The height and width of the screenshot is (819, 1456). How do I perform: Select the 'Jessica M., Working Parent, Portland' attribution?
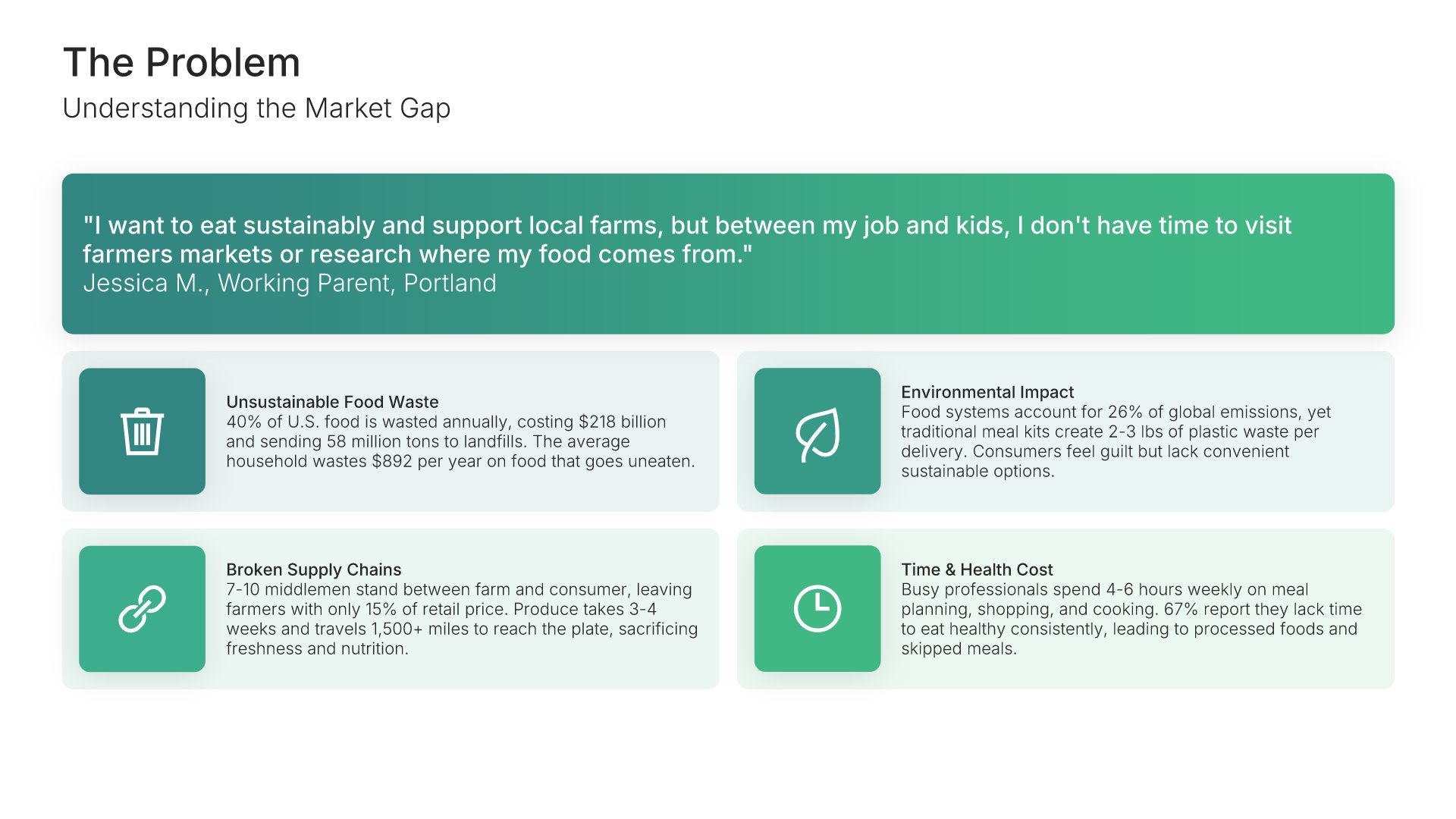(x=290, y=283)
